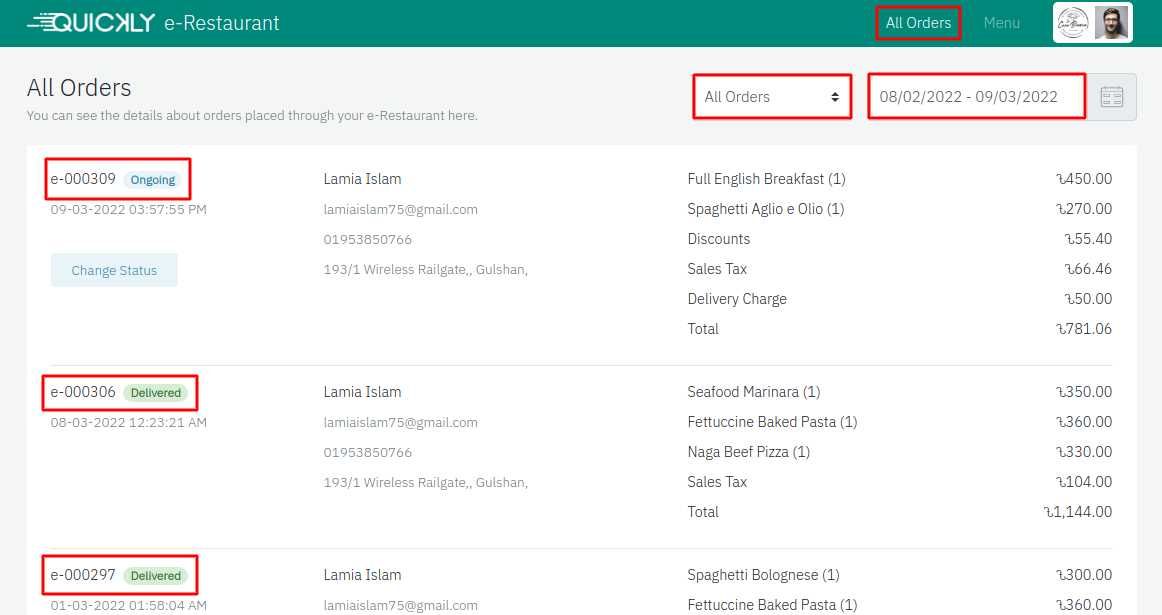Open the All Orders filter dropdown
The image size is (1162, 615).
[771, 97]
